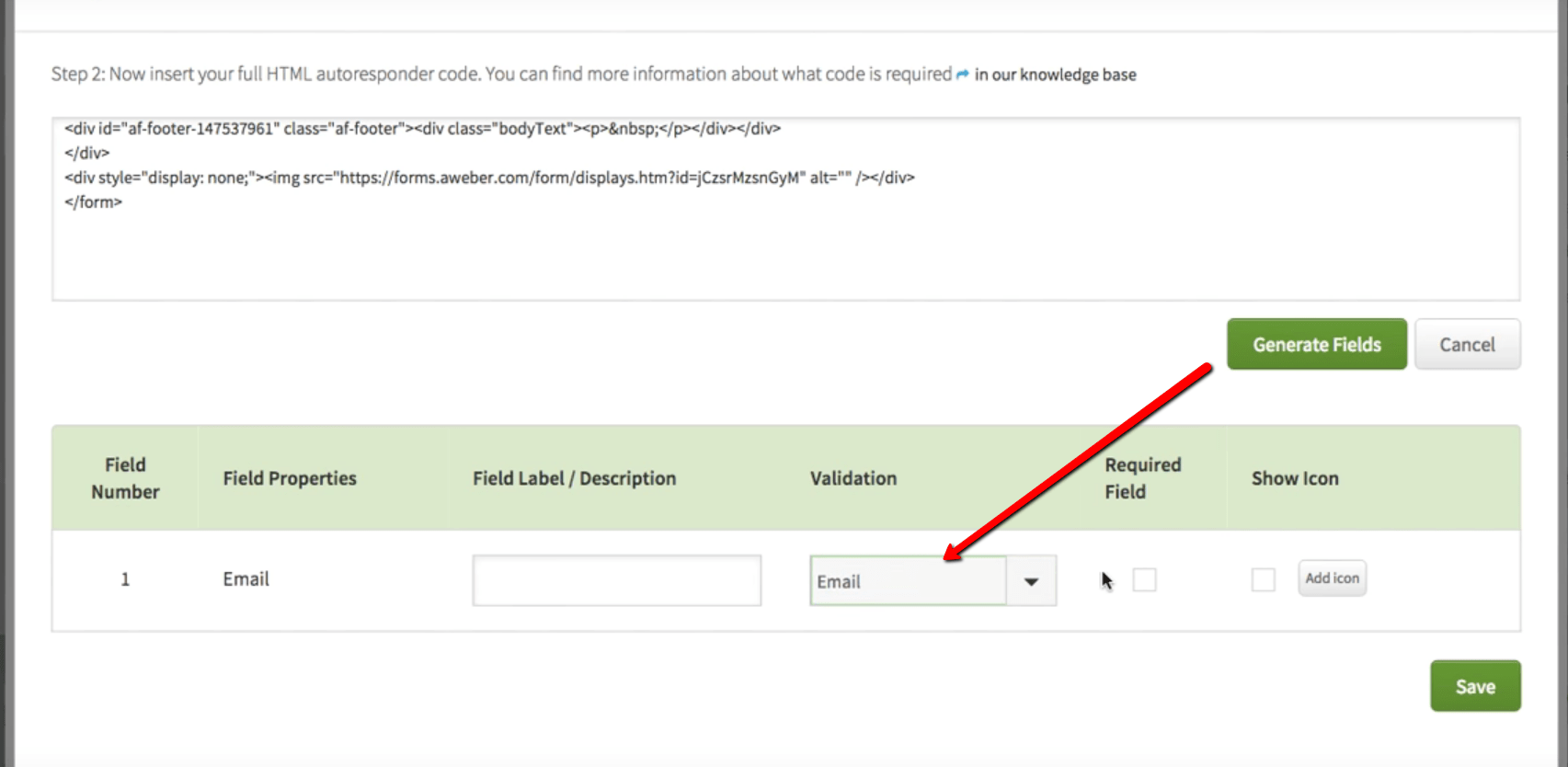Click the 'Field Number' column header
The width and height of the screenshot is (1568, 767).
click(x=125, y=478)
